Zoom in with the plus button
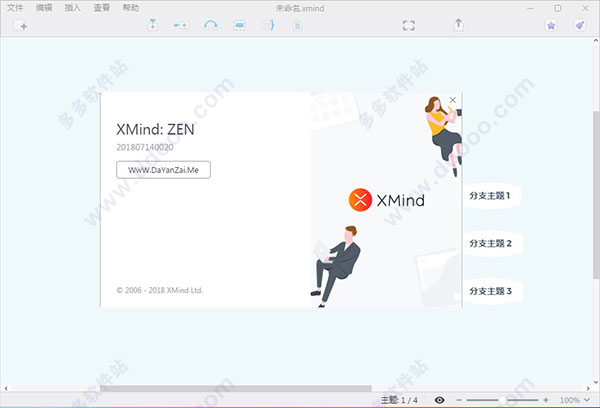This screenshot has width=600, height=408. 546,400
